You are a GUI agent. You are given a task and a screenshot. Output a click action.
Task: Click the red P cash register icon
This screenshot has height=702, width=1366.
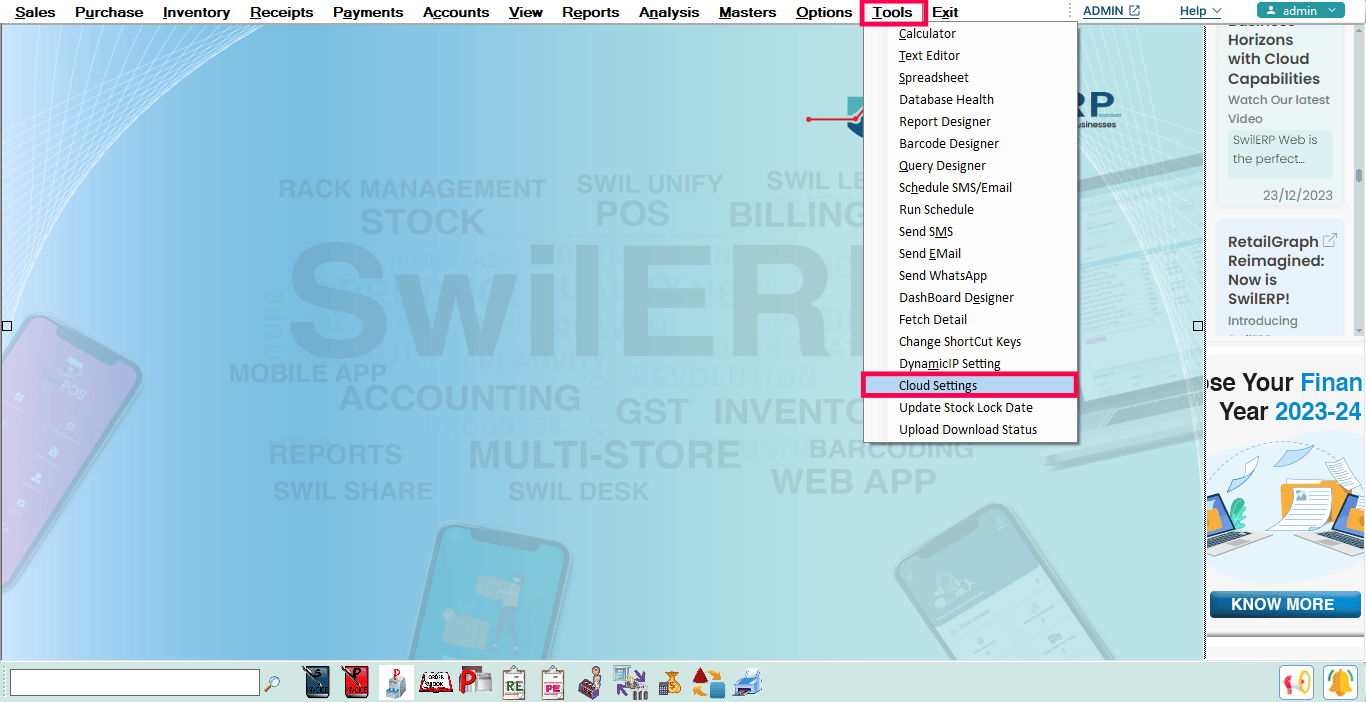click(x=396, y=682)
